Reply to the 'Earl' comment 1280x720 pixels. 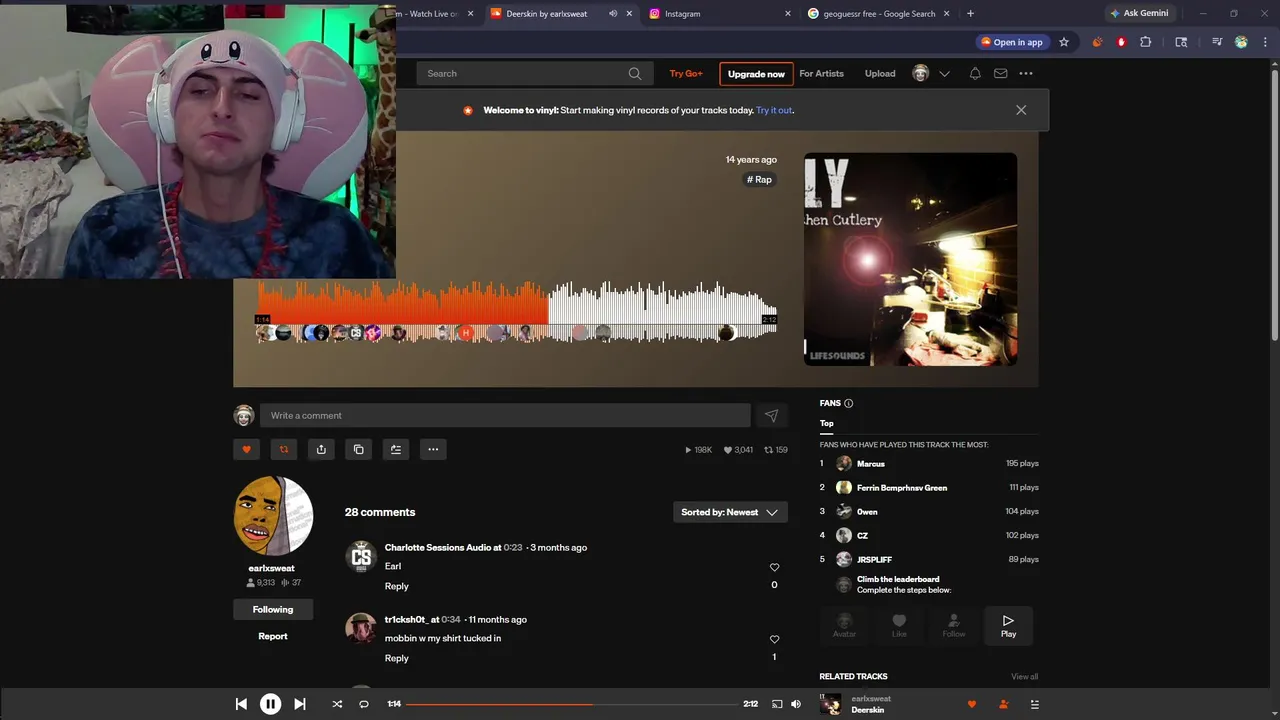pyautogui.click(x=396, y=586)
